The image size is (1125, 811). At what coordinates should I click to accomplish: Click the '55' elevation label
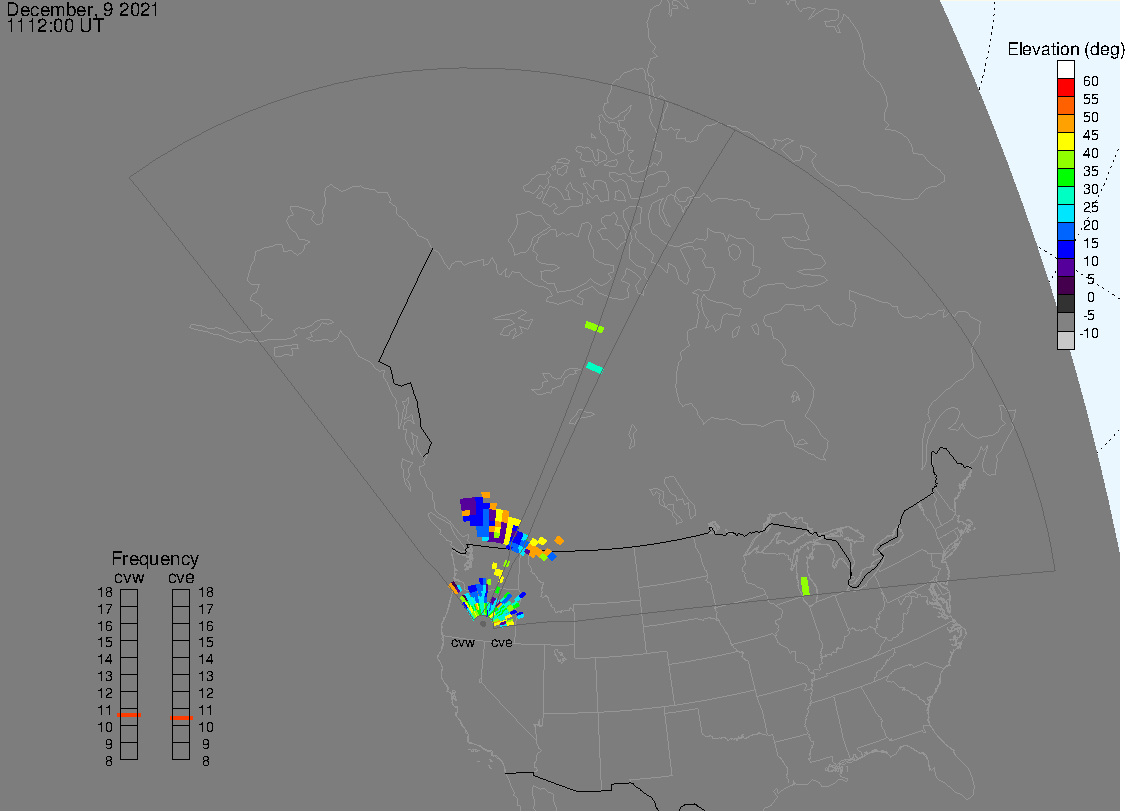1091,99
